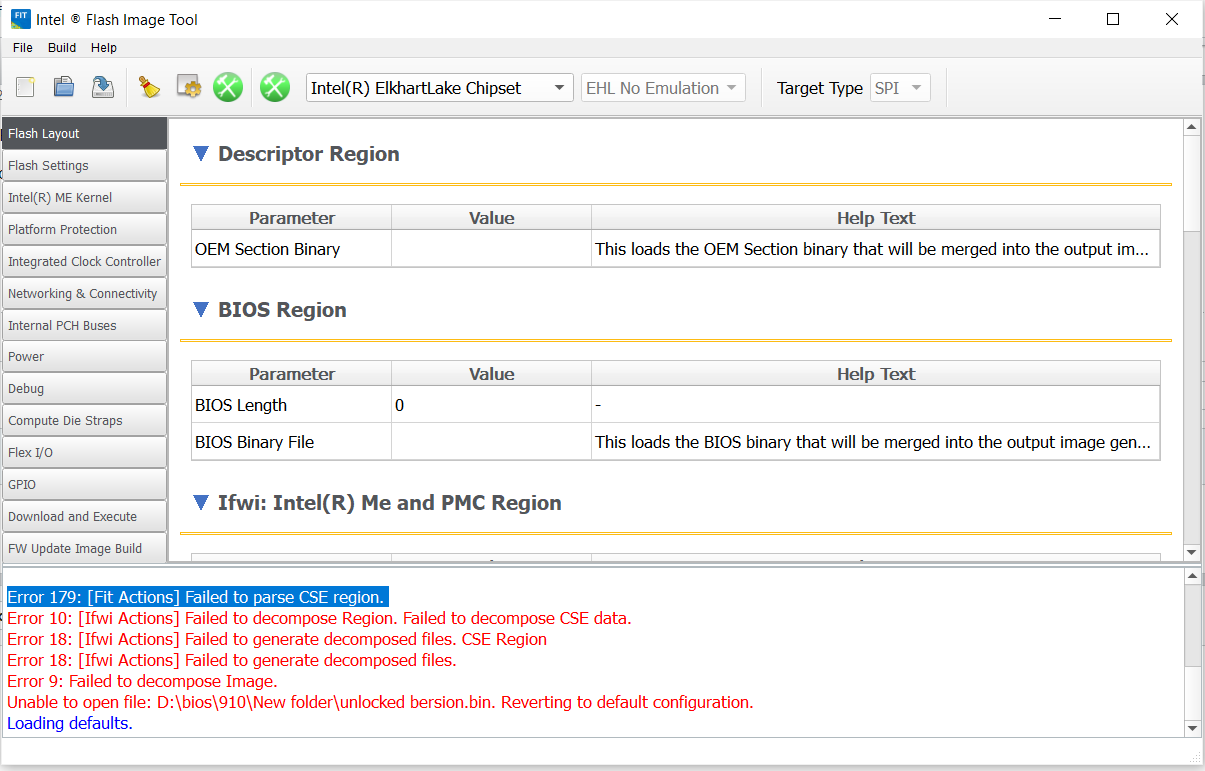Click the Help Text column header in BIOS Region
Image resolution: width=1205 pixels, height=771 pixels.
tap(876, 374)
